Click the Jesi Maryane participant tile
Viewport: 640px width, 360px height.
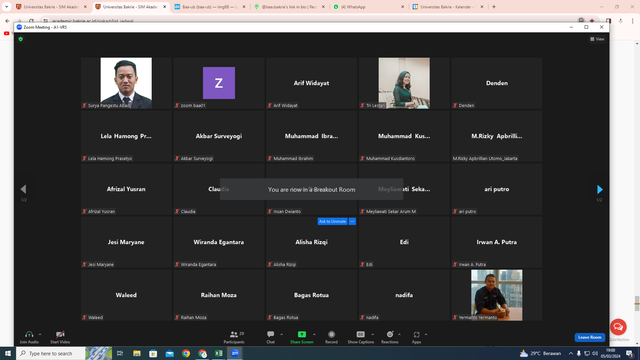(126, 242)
